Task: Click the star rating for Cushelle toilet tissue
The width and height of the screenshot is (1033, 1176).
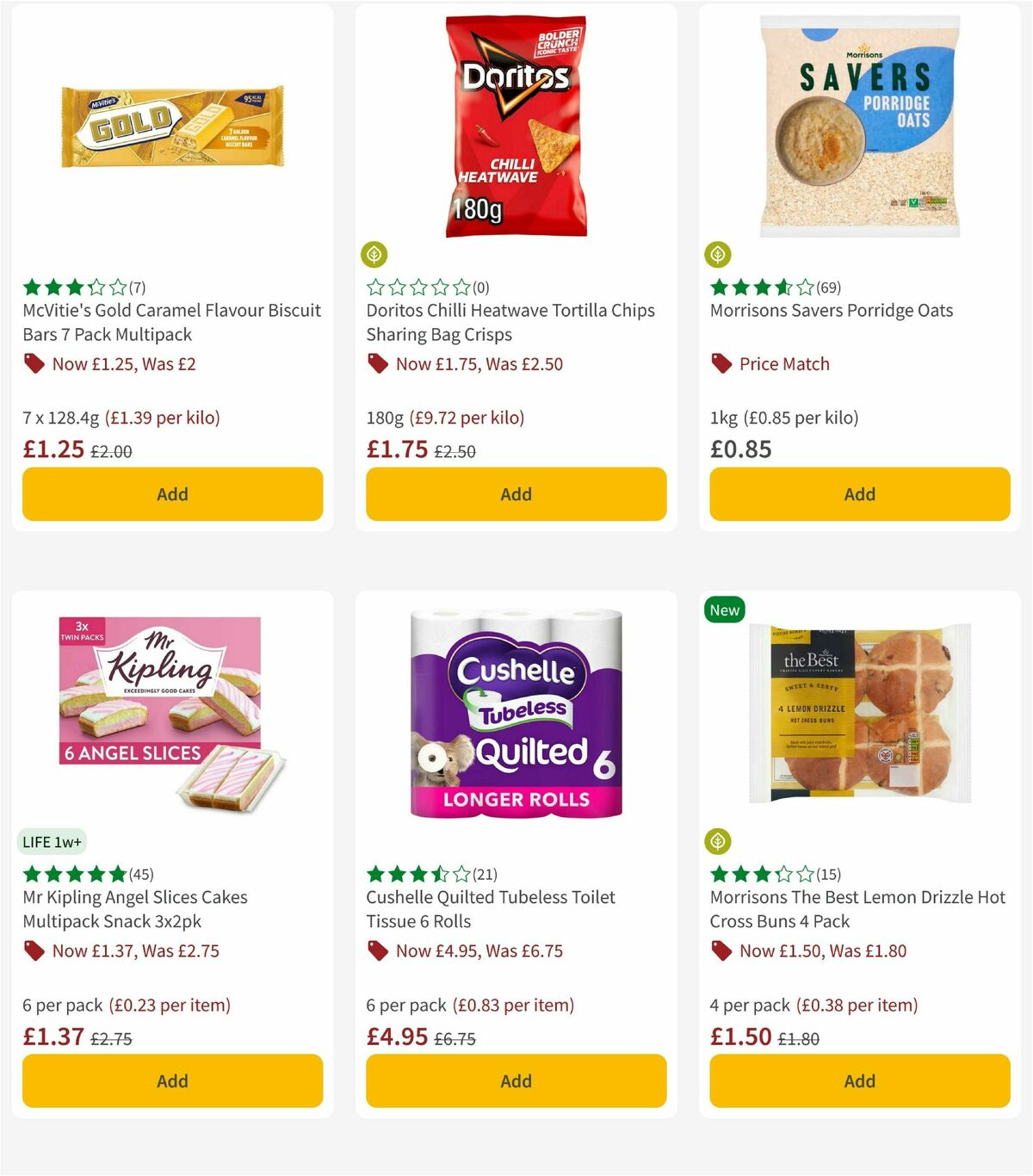Action: [418, 874]
